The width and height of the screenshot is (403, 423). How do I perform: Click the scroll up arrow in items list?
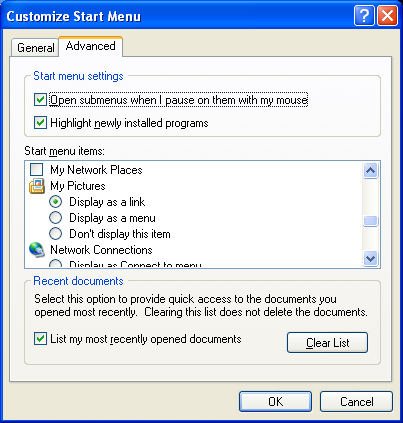[x=370, y=171]
